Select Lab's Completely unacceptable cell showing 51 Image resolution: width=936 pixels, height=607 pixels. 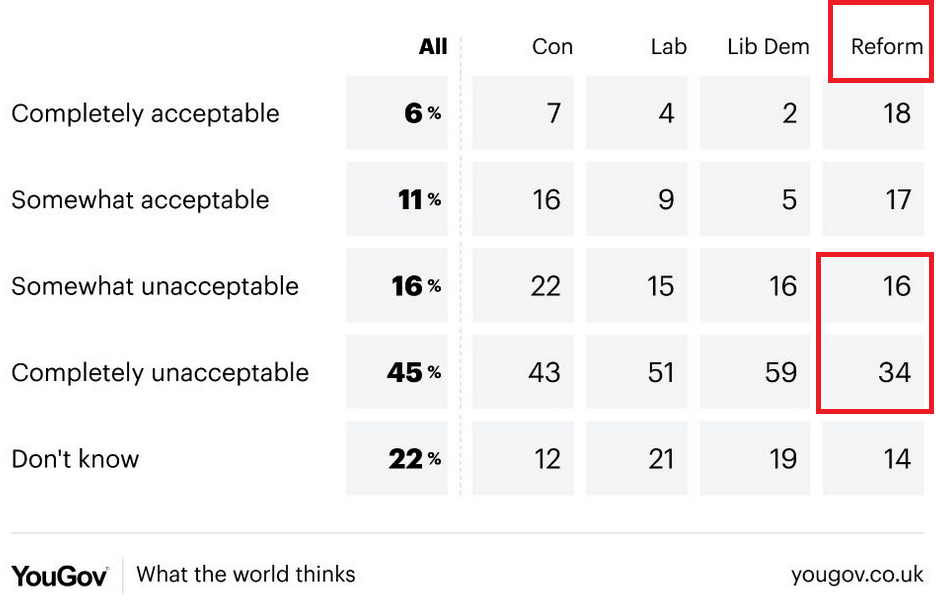point(636,373)
